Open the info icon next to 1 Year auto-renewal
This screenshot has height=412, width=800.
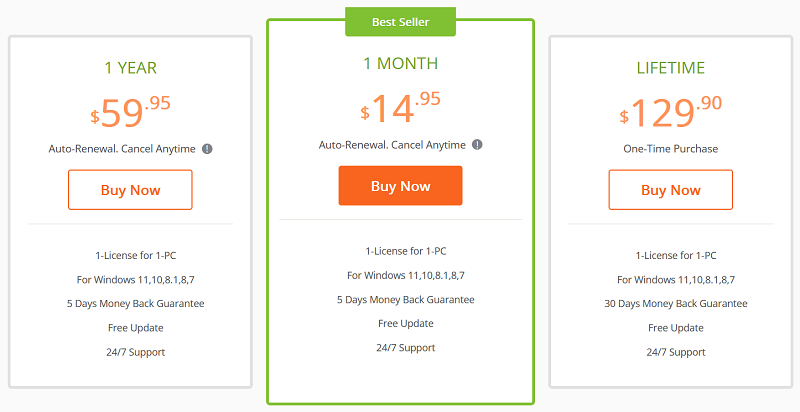tap(207, 149)
